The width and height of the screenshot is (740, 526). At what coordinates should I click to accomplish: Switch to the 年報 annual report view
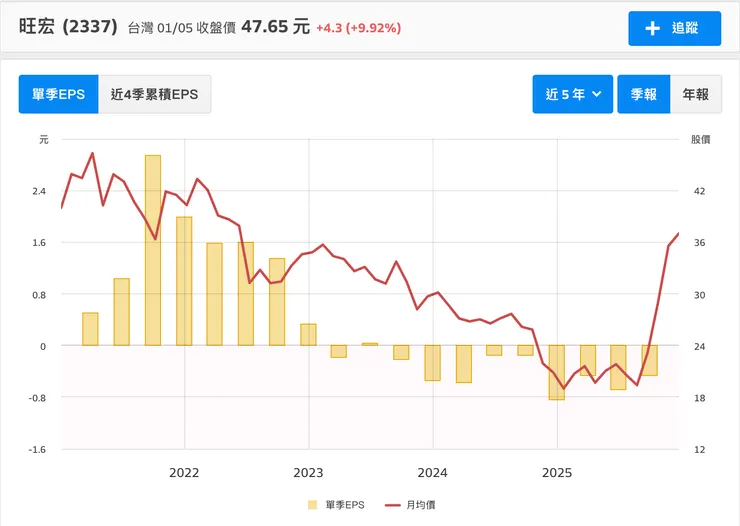(x=696, y=94)
